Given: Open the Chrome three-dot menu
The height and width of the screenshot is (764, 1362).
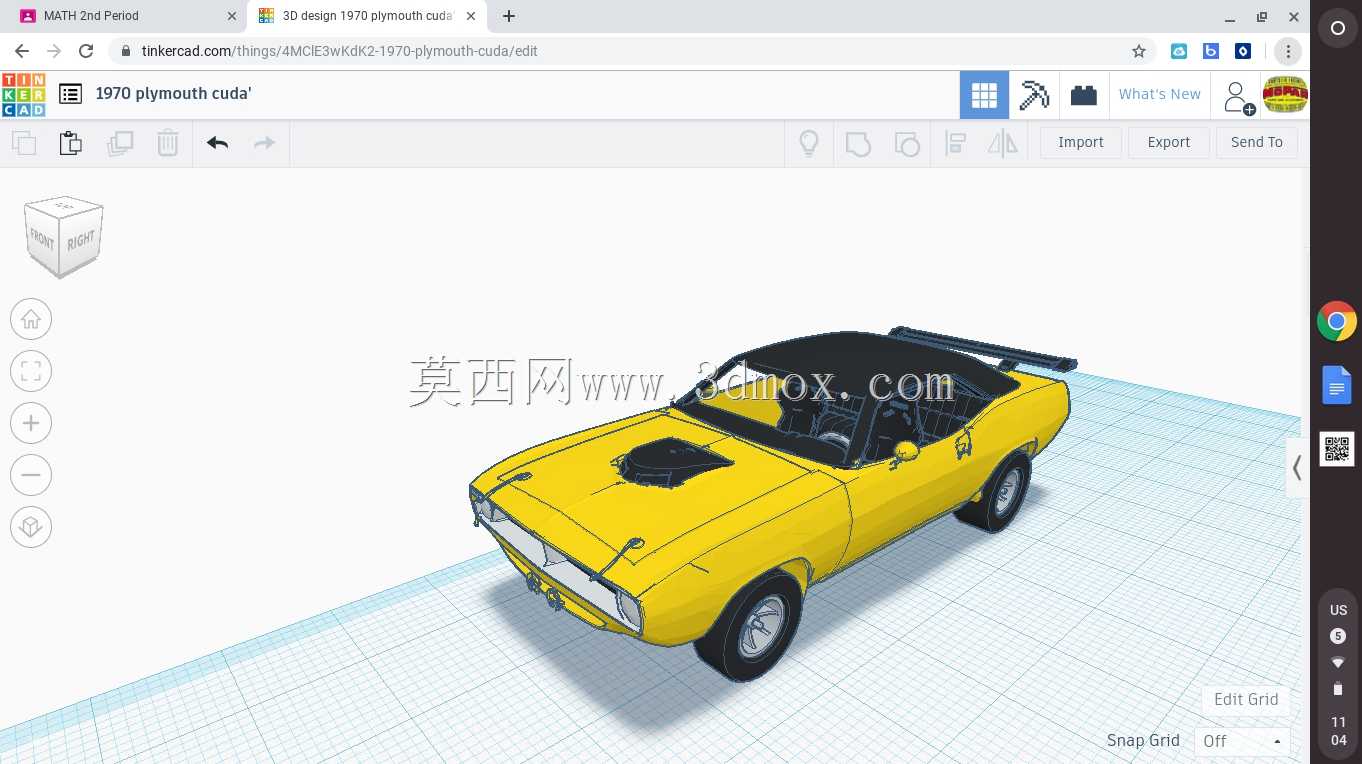Looking at the screenshot, I should pyautogui.click(x=1288, y=51).
